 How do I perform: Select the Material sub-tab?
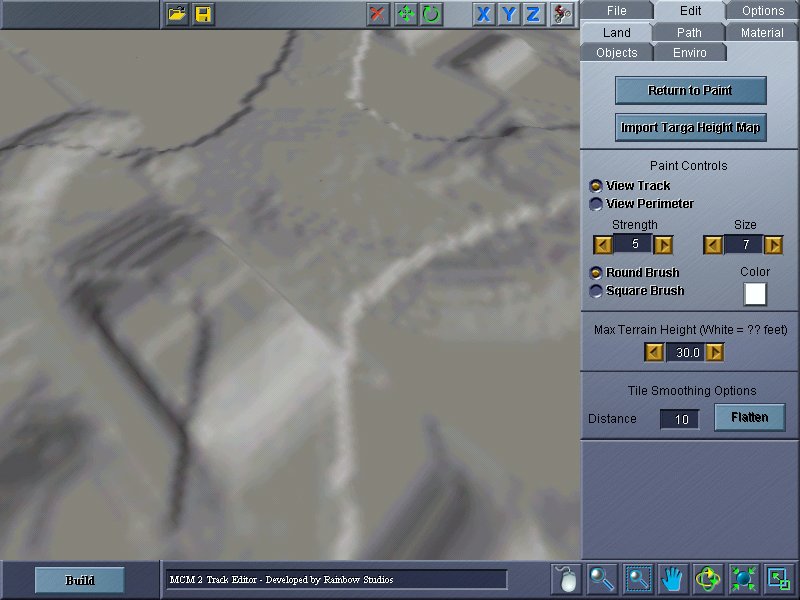coord(762,33)
